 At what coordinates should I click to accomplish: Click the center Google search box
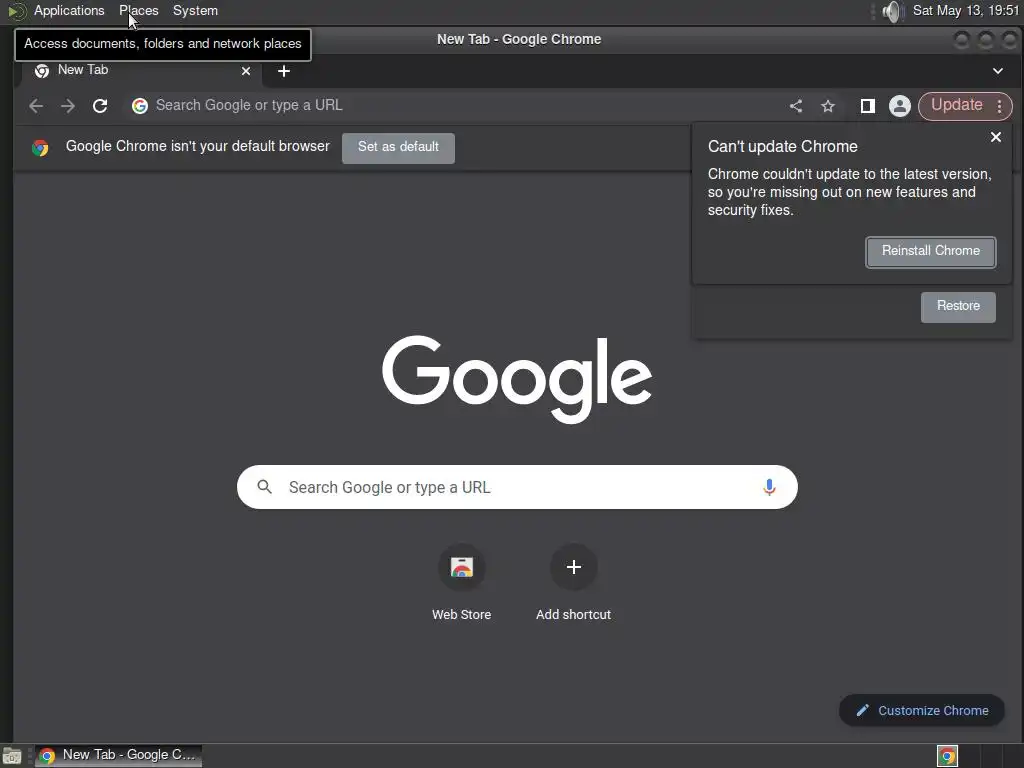coord(517,487)
